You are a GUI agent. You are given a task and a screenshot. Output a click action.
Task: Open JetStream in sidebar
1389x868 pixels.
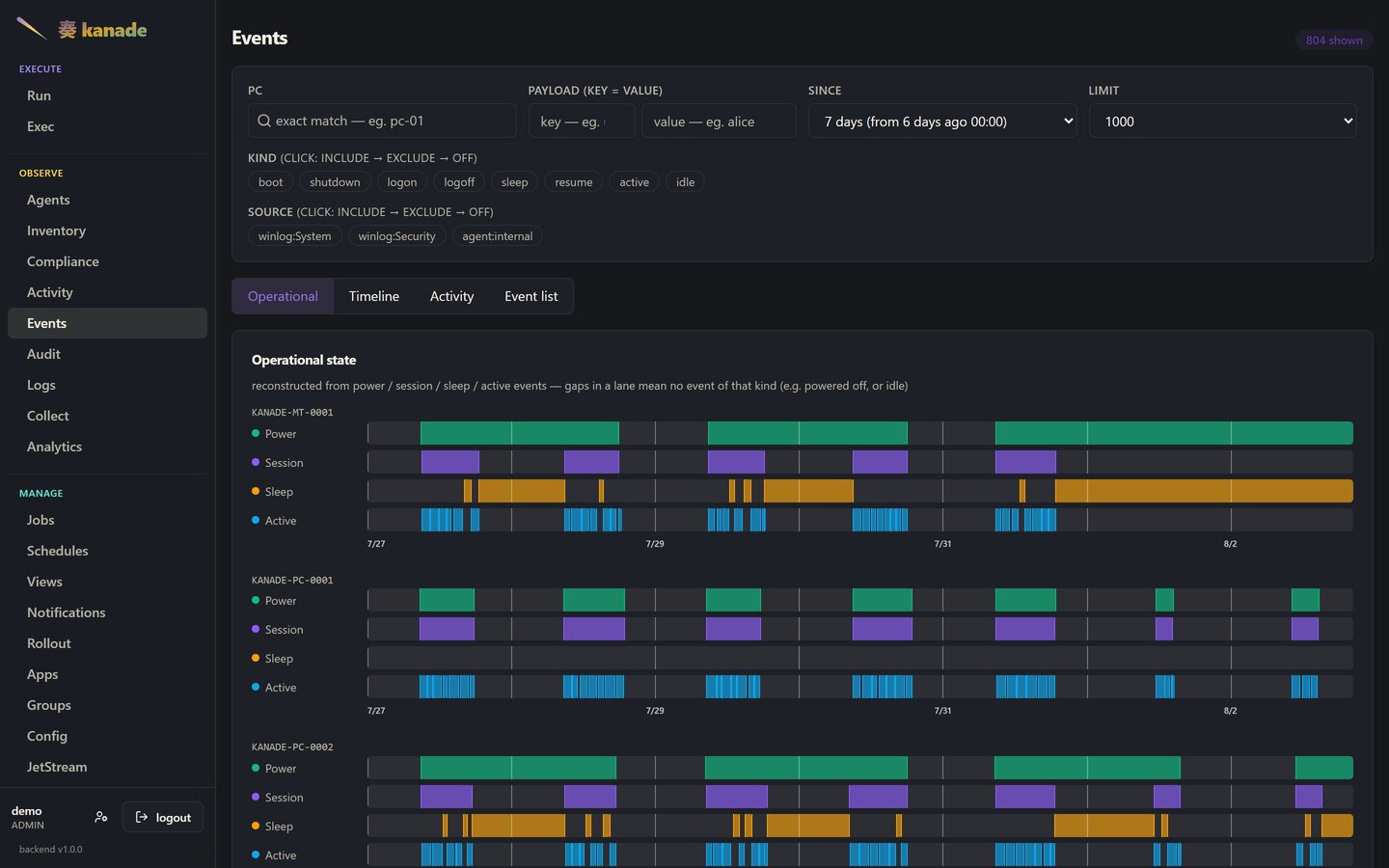pyautogui.click(x=107, y=767)
